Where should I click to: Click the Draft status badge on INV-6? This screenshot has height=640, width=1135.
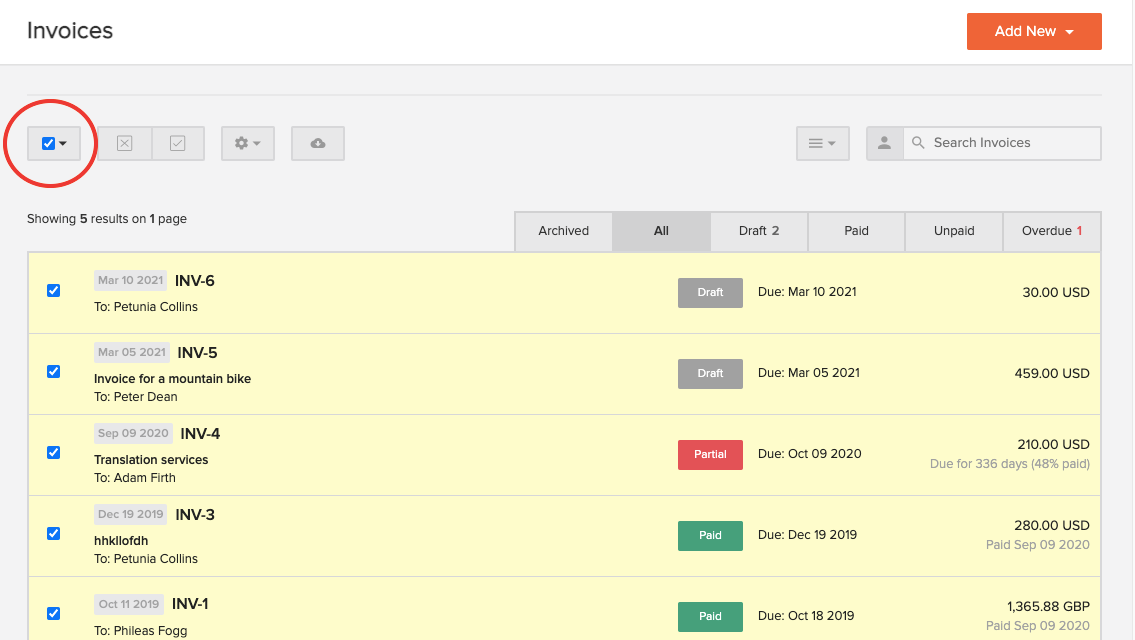(x=710, y=292)
